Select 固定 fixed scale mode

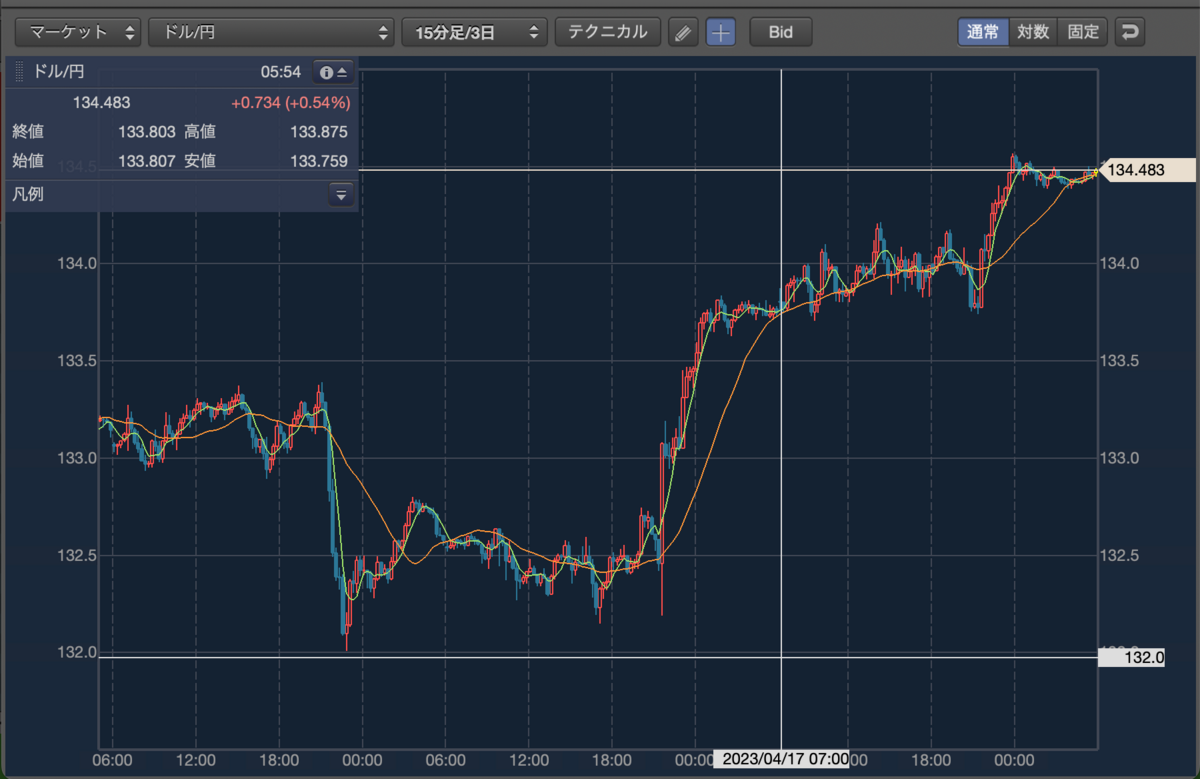point(1083,32)
